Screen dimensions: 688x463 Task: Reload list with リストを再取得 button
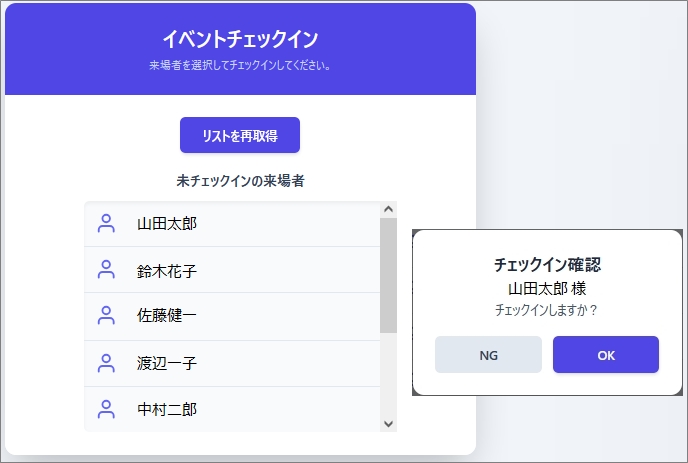point(240,135)
